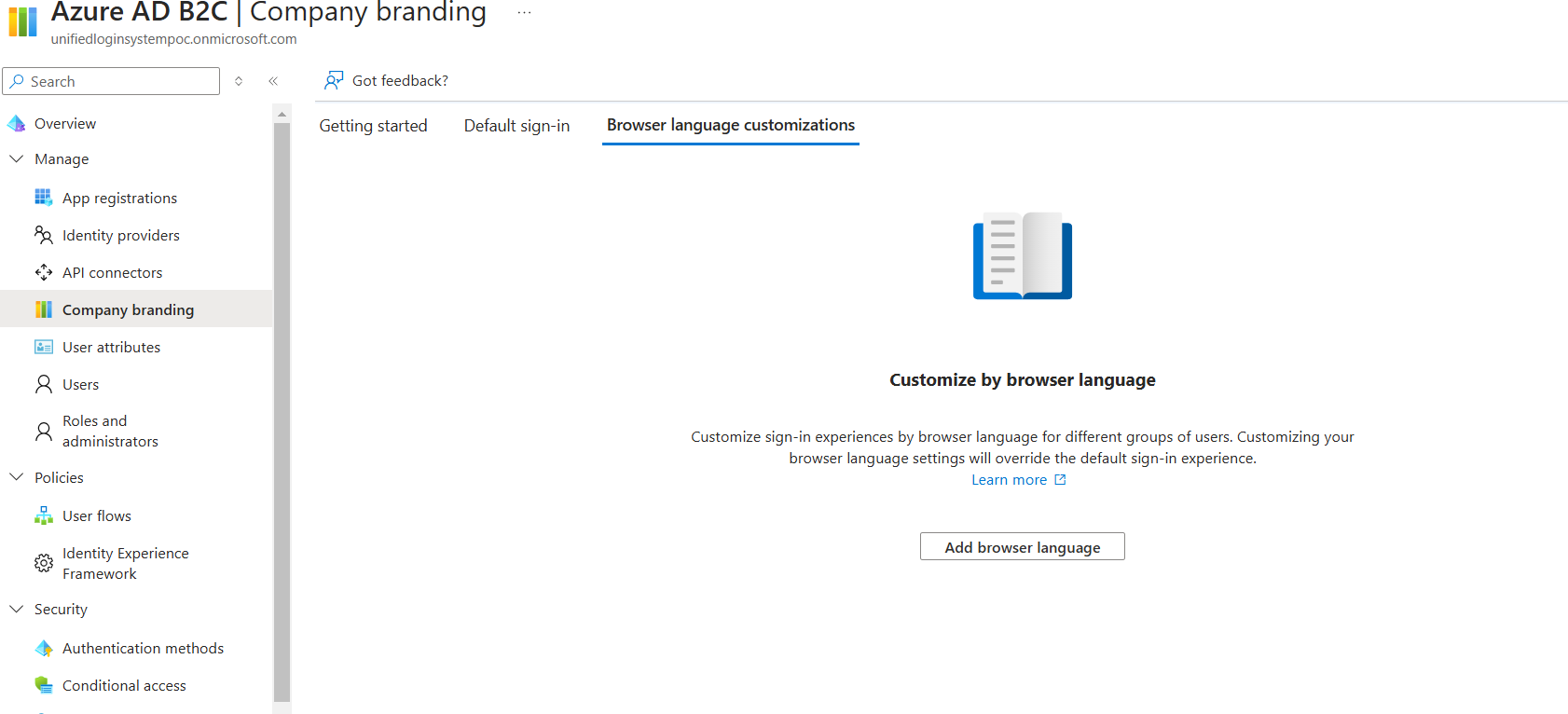Screen dimensions: 1568x714
Task: Click the Users person icon
Action: (44, 384)
